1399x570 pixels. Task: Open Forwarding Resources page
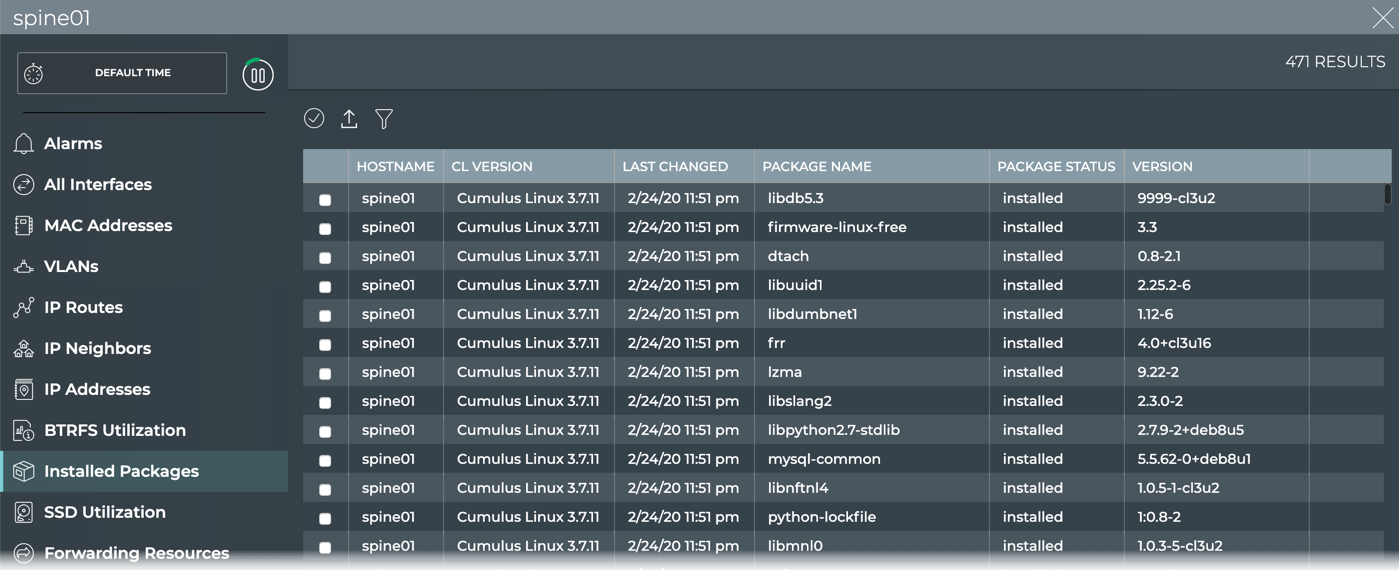(136, 553)
